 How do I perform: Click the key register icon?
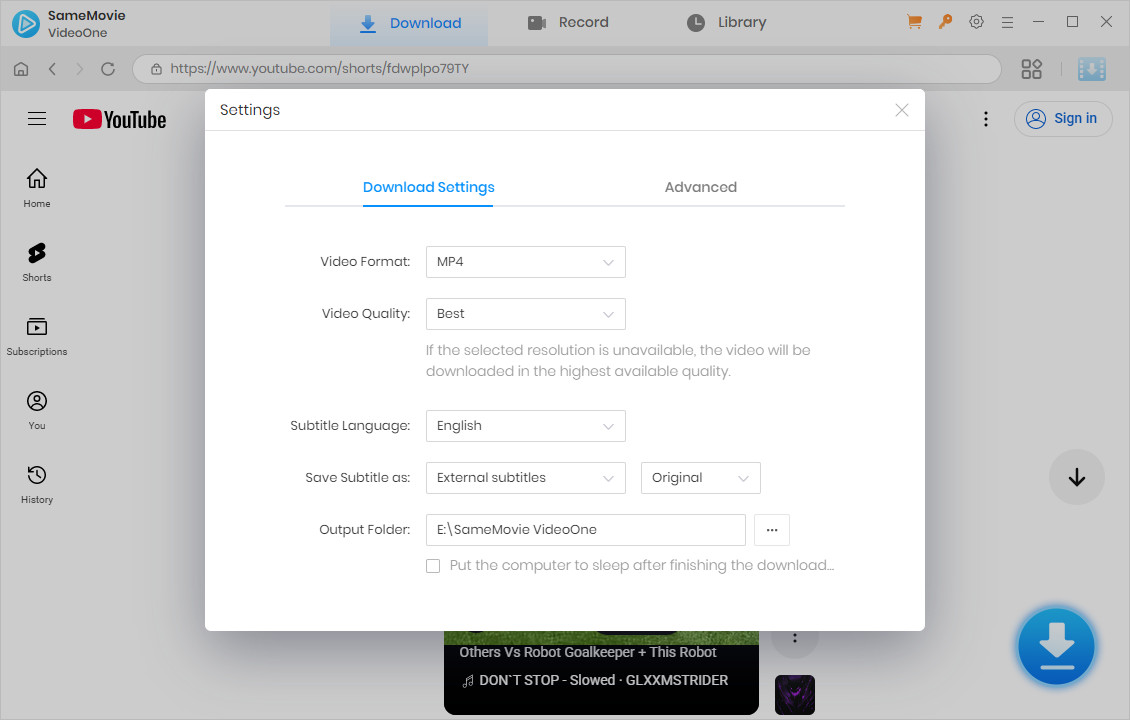click(946, 22)
